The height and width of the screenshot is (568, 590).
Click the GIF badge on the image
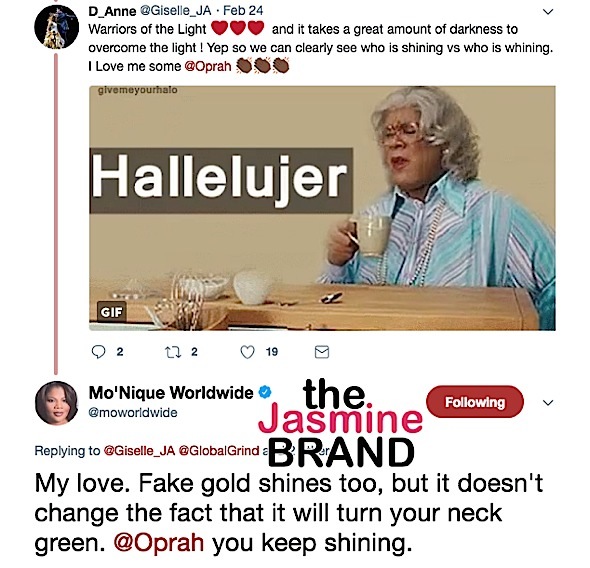pos(111,312)
